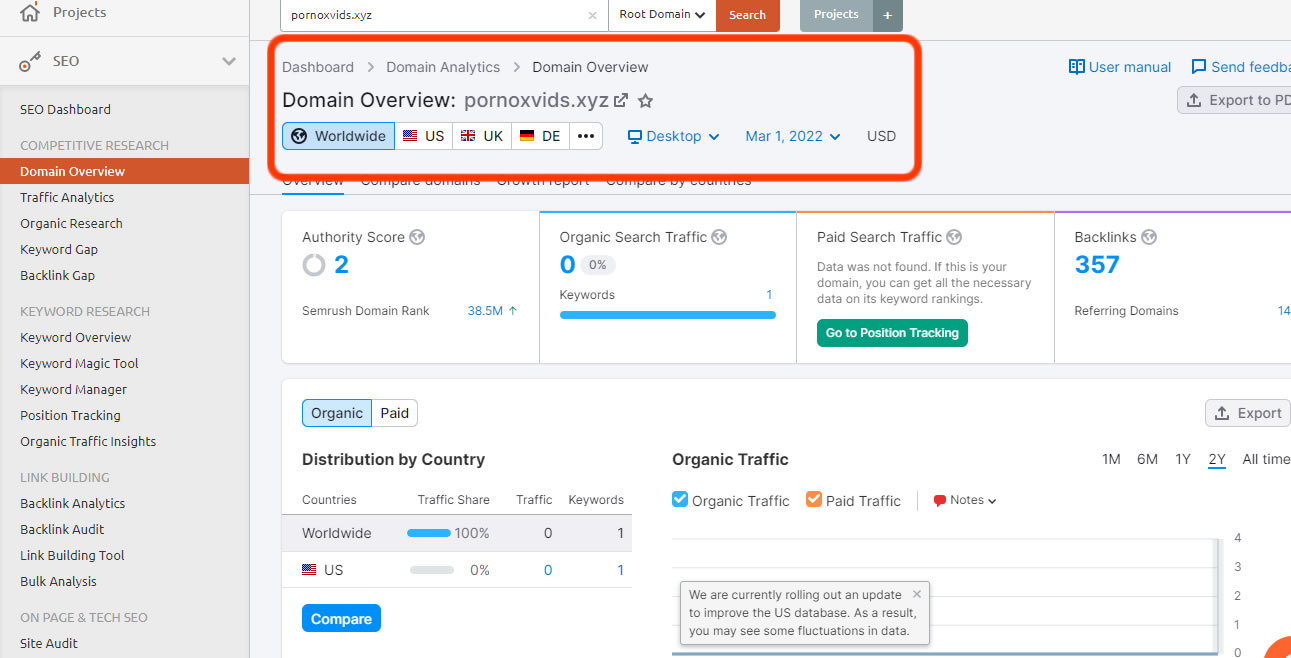Open Keyword Magic Tool in sidebar

(79, 363)
